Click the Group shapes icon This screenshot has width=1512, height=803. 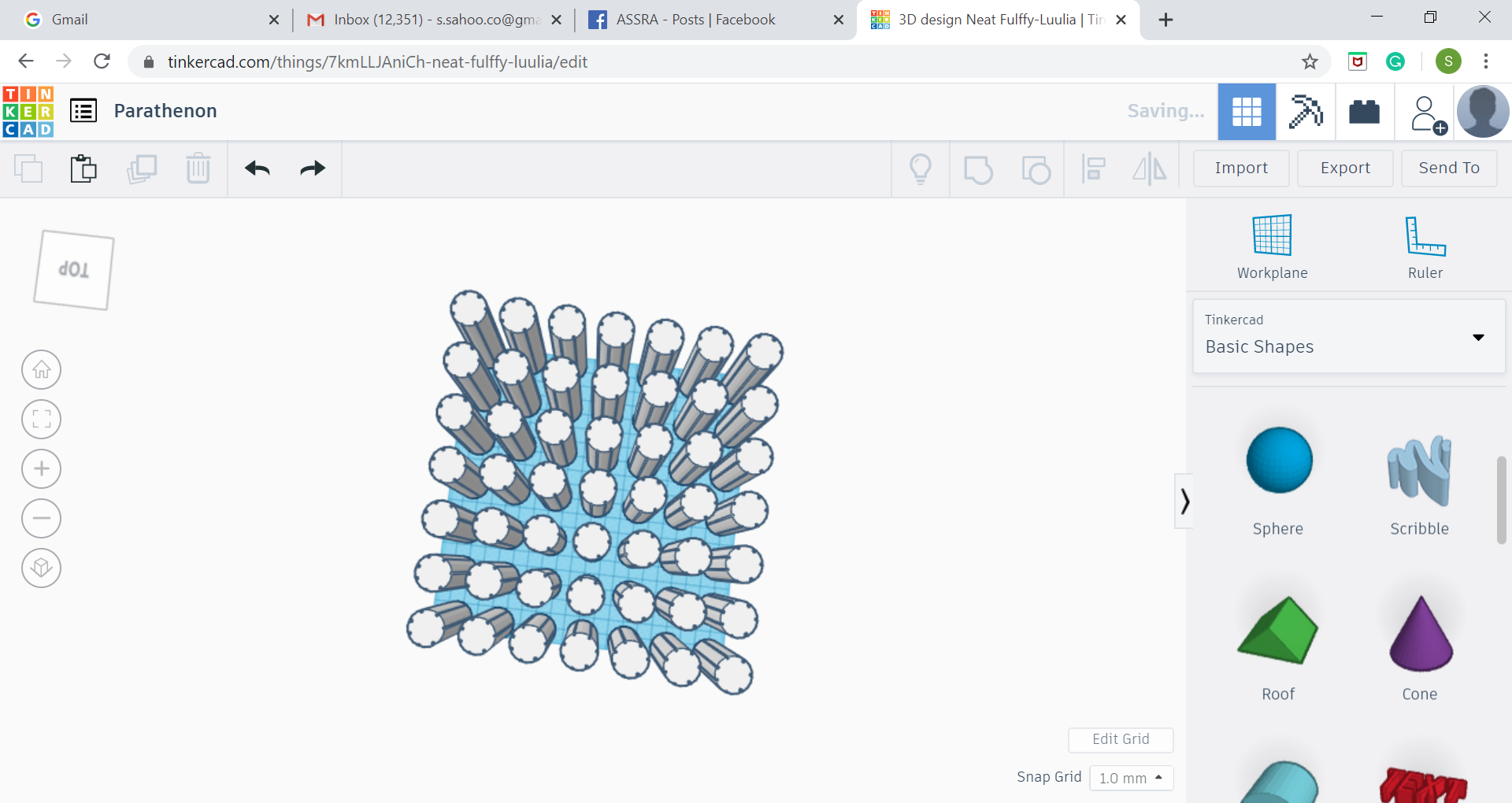tap(978, 169)
